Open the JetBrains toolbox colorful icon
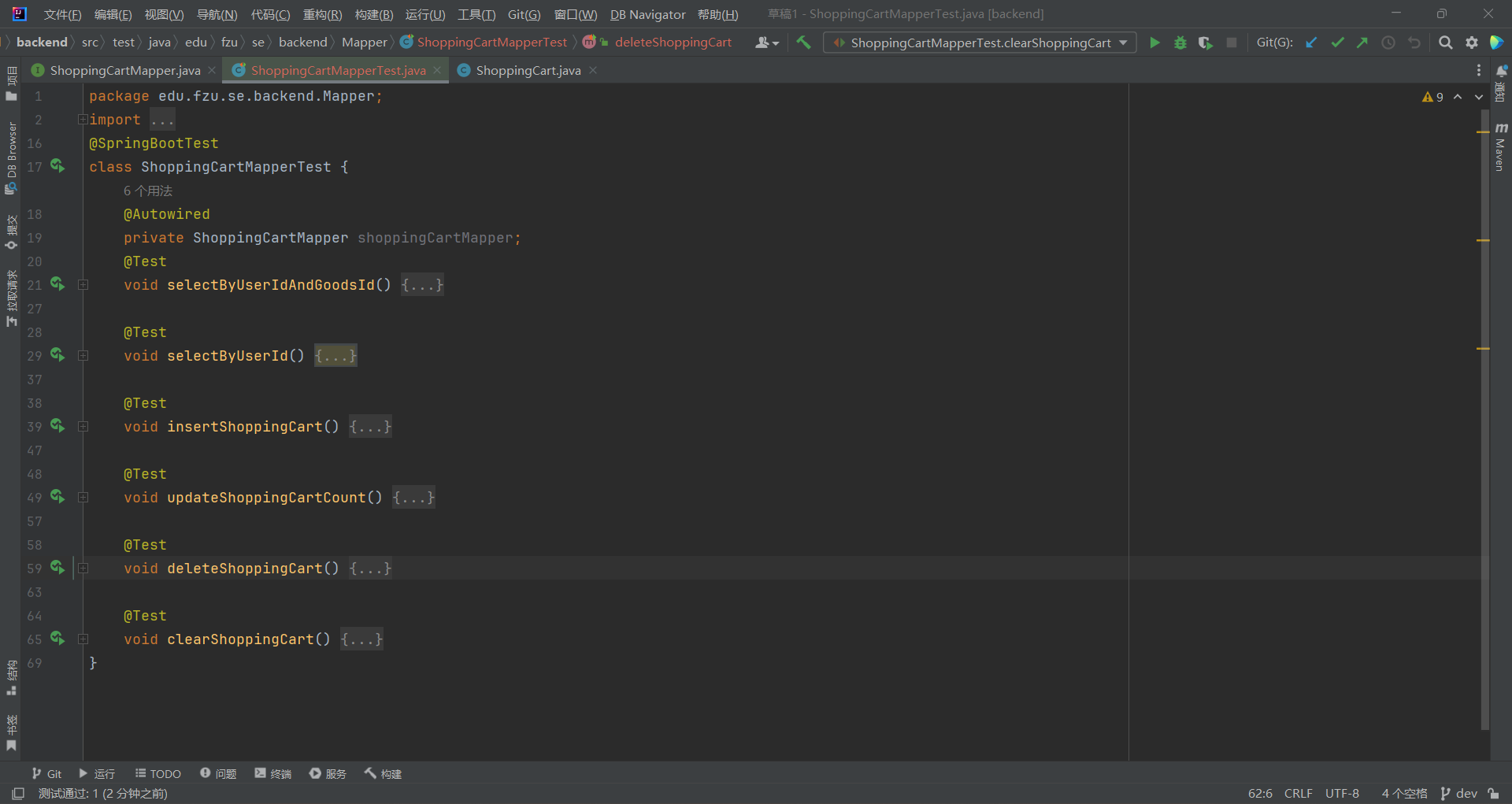 coord(1497,43)
